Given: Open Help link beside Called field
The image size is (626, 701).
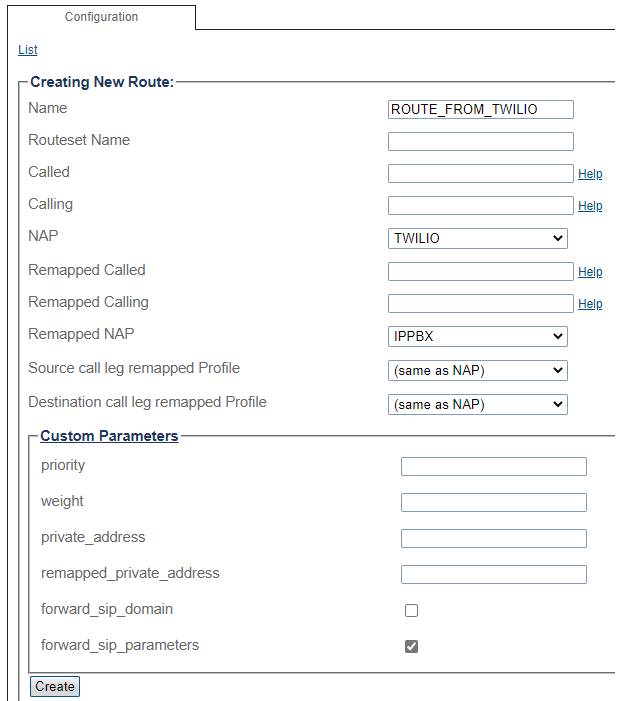Looking at the screenshot, I should [x=590, y=174].
